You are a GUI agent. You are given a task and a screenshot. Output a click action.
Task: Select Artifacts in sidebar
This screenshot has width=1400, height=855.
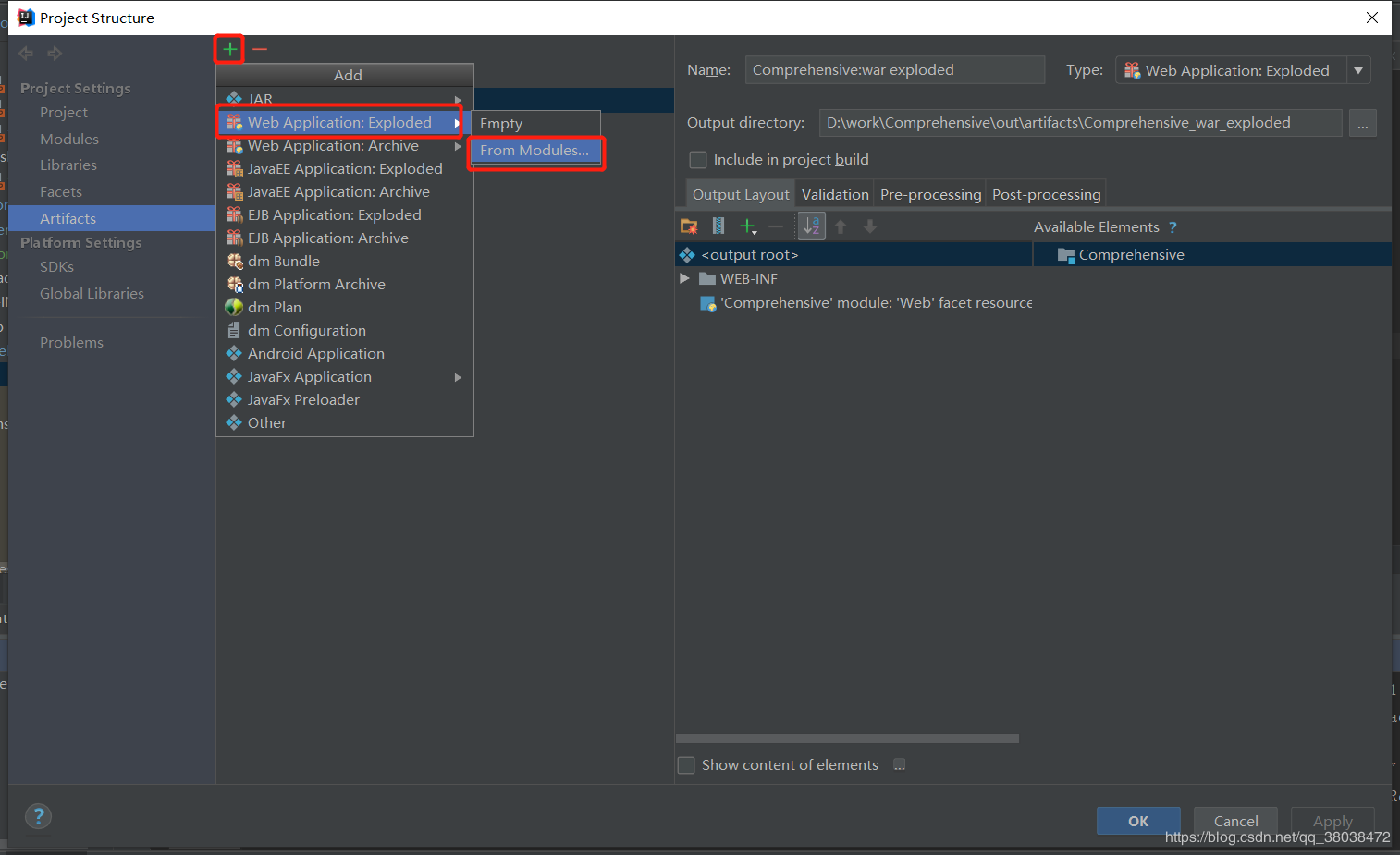click(x=112, y=218)
